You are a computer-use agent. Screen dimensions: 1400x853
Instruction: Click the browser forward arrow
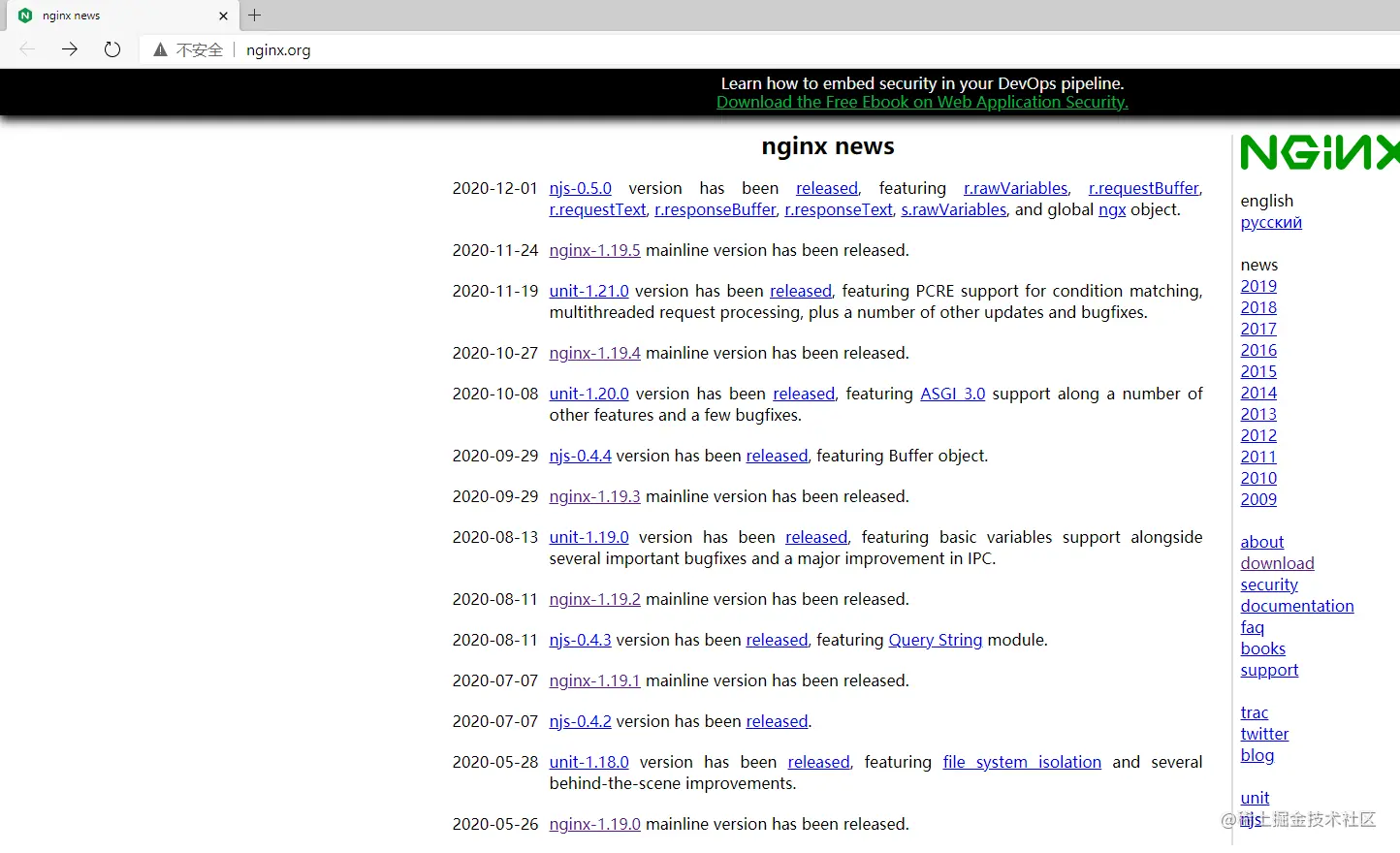pos(70,49)
